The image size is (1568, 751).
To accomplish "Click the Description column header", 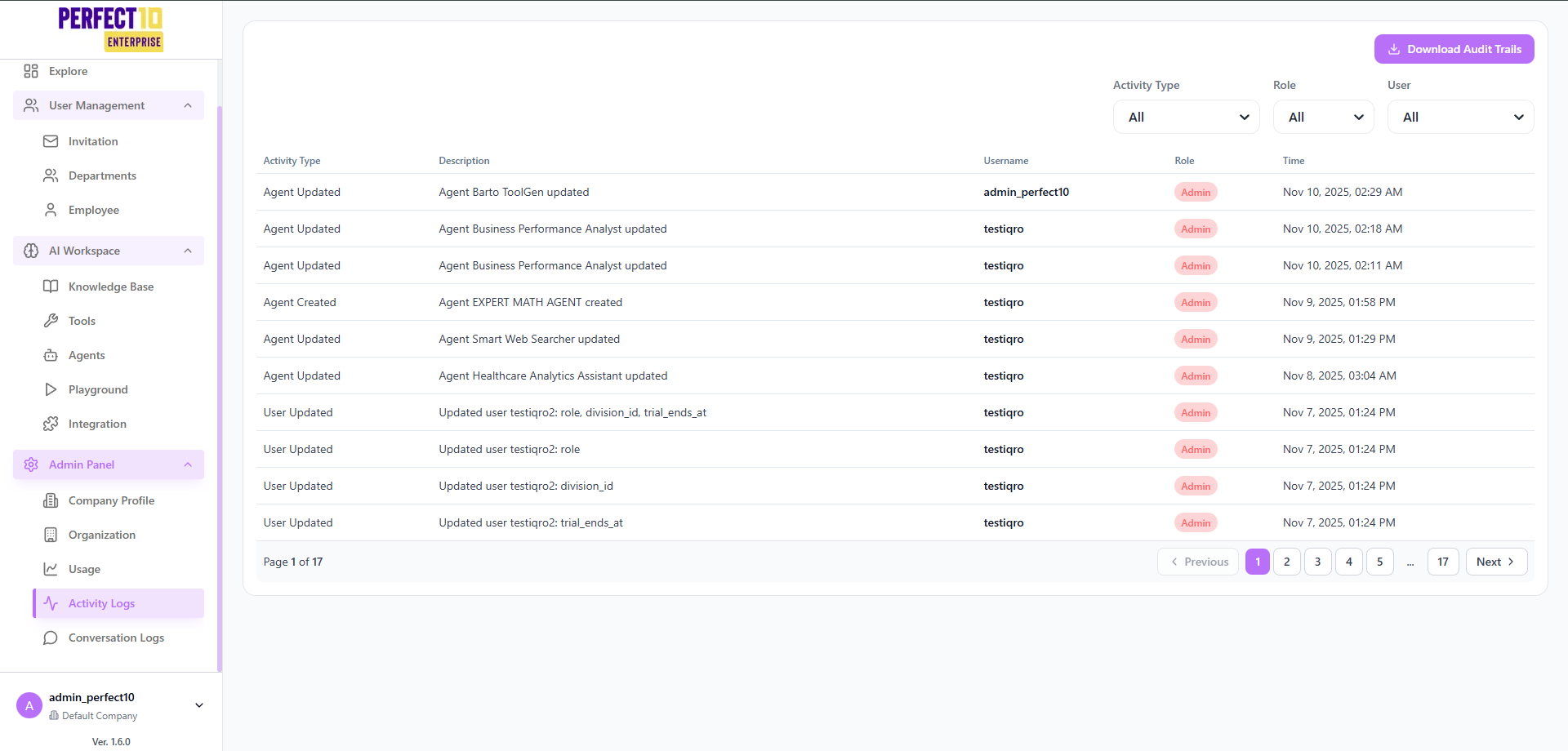I will (x=464, y=161).
